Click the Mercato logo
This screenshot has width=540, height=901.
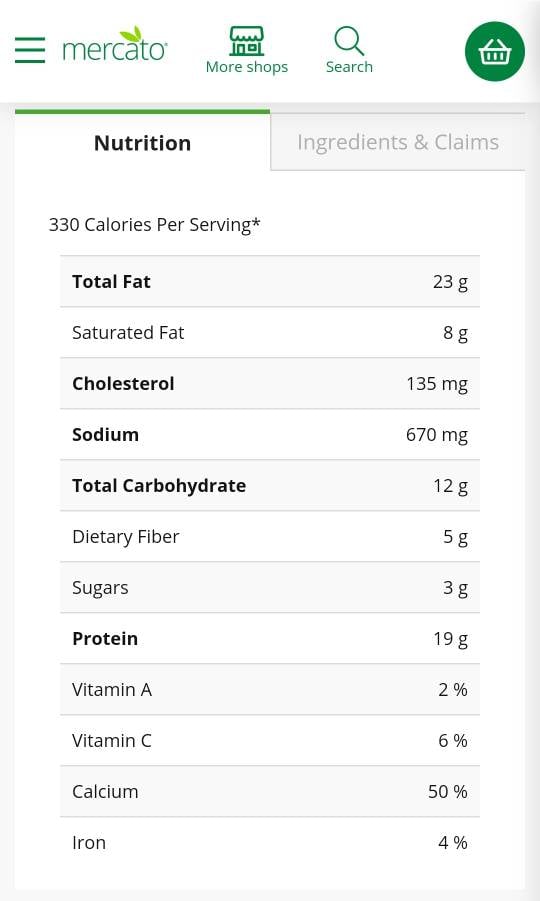[x=115, y=44]
